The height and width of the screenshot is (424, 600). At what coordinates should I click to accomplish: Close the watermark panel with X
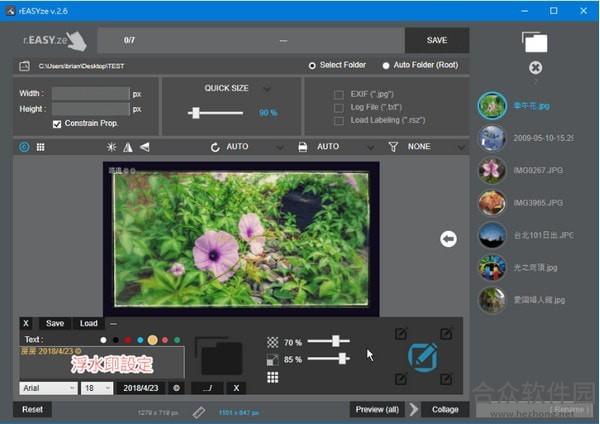[x=26, y=323]
